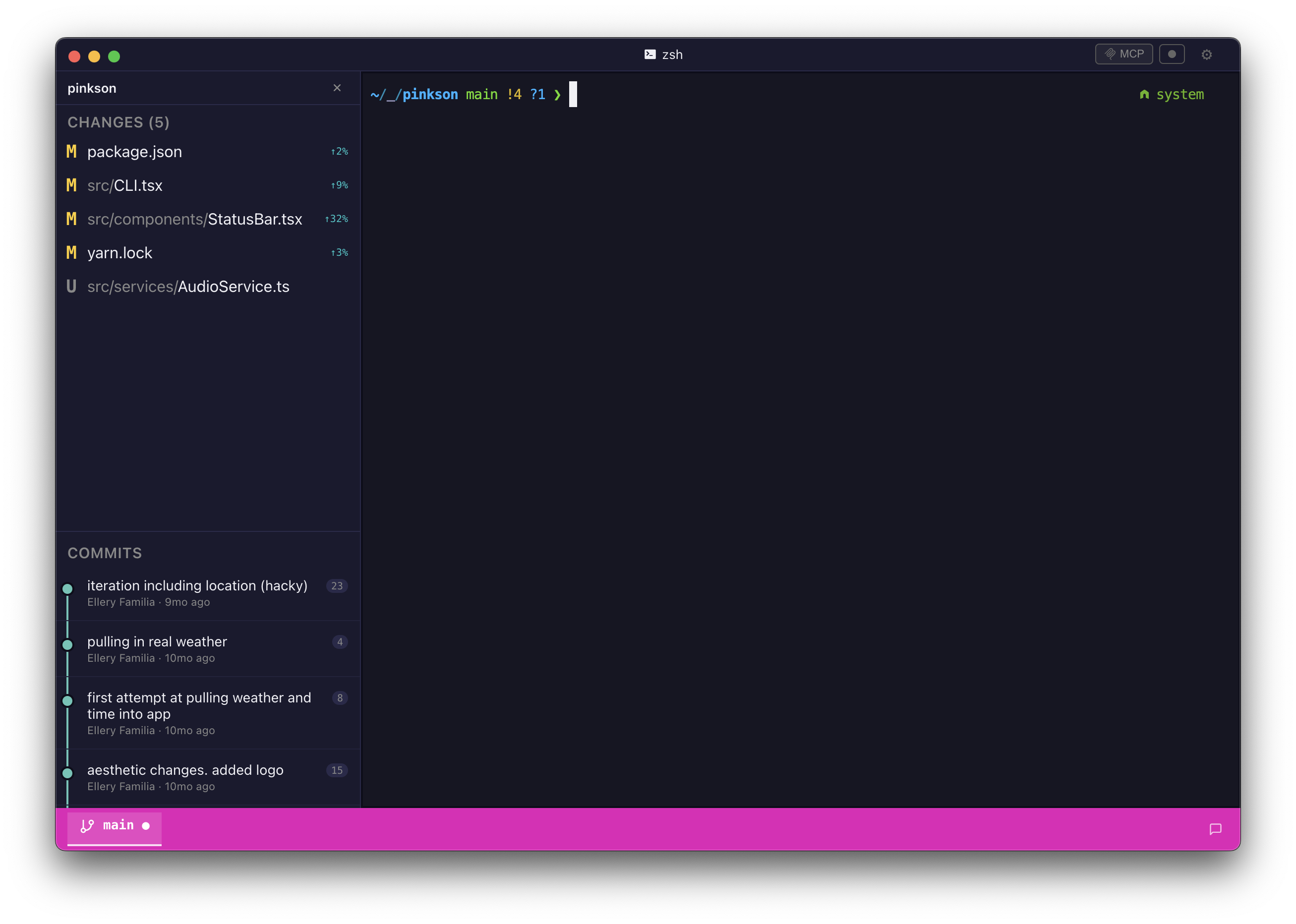
Task: Open the StatusBar.tsx change entry
Action: (194, 219)
